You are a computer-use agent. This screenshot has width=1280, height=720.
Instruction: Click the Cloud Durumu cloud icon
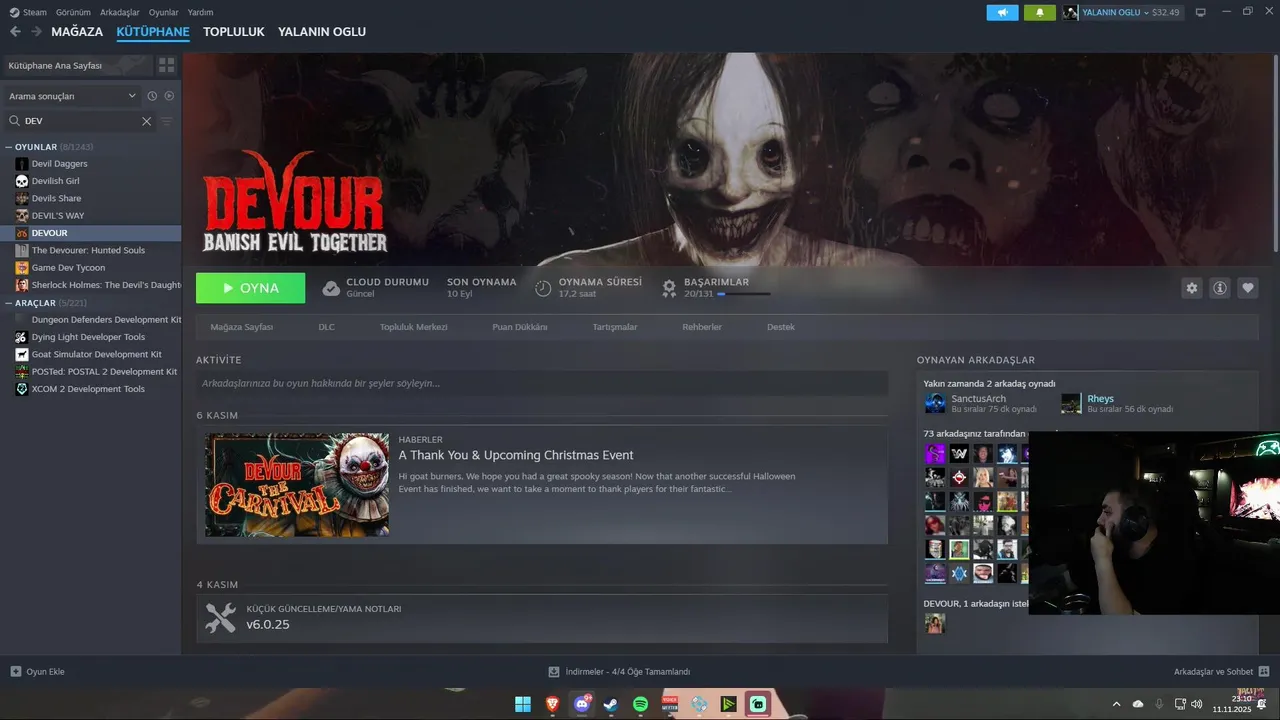[331, 288]
